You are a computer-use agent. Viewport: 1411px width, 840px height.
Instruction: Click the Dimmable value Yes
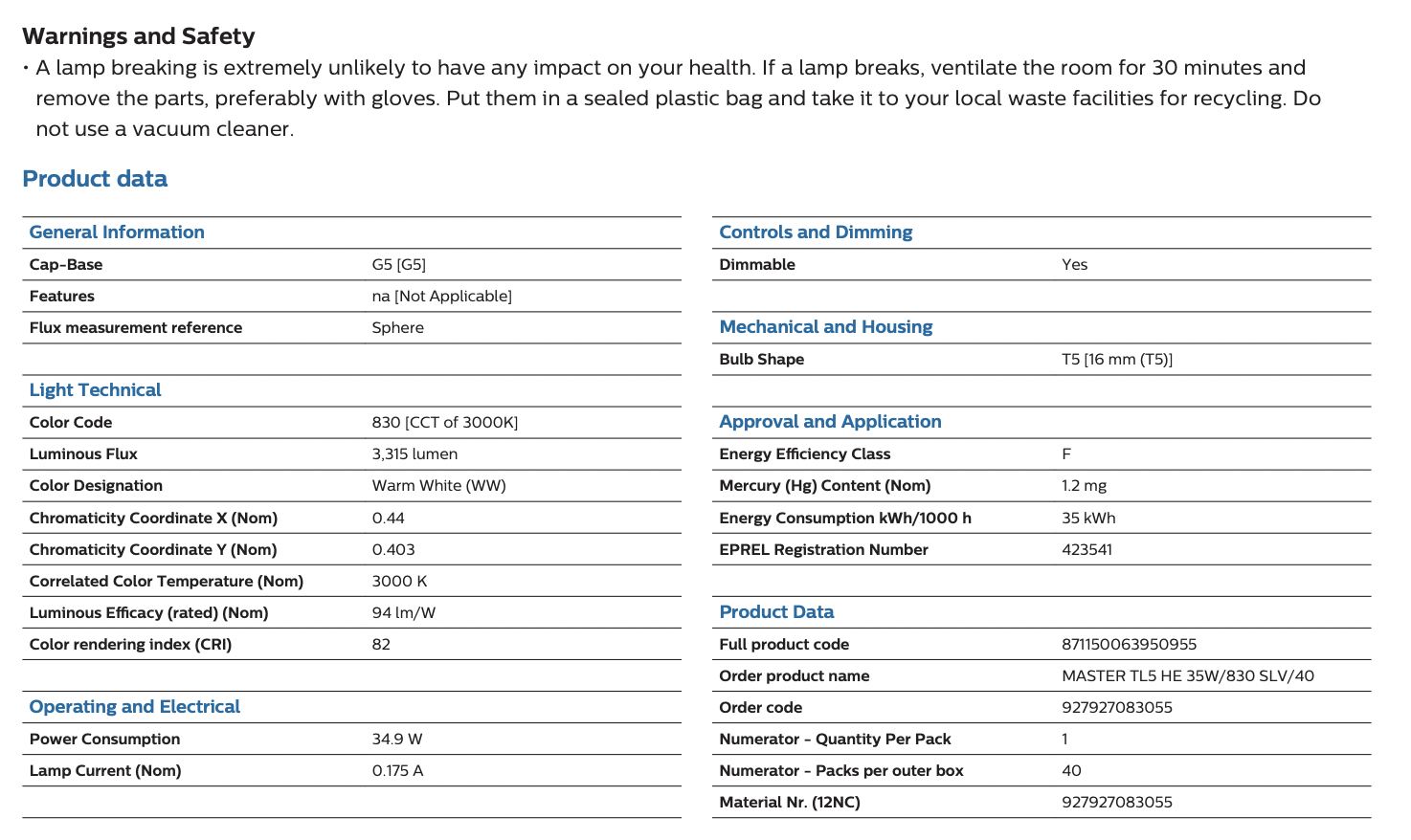coord(1074,265)
